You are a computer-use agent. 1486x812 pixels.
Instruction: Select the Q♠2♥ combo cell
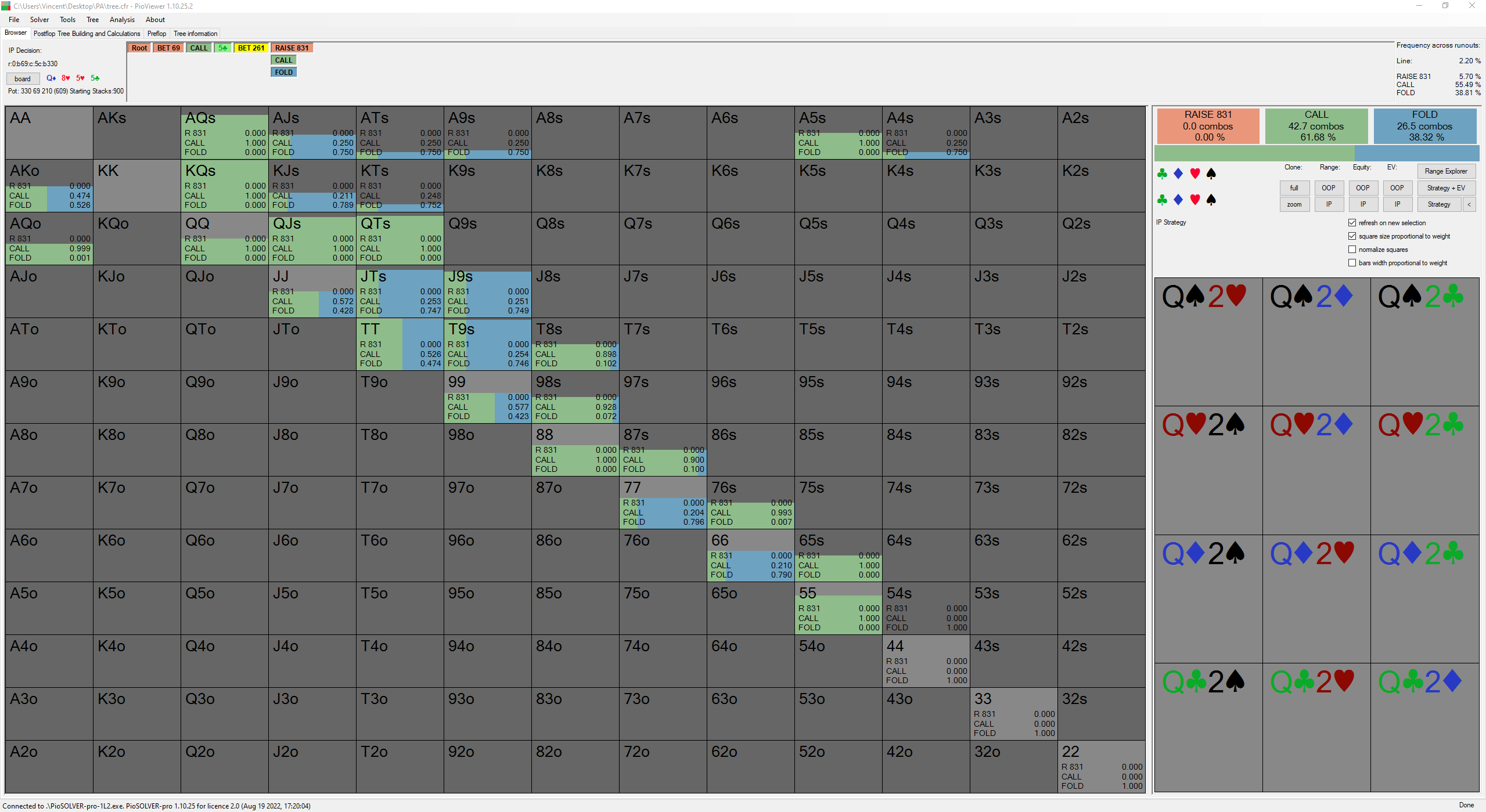(1208, 342)
